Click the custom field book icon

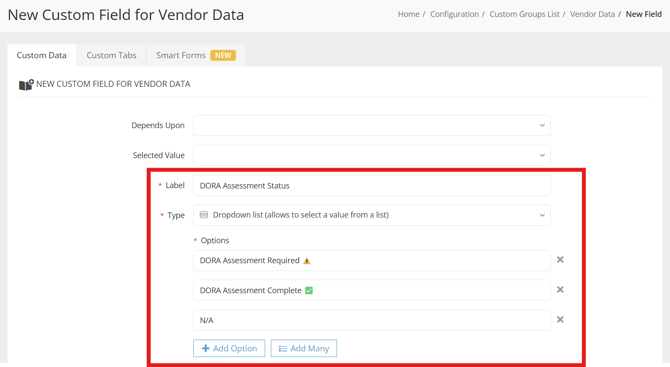26,85
